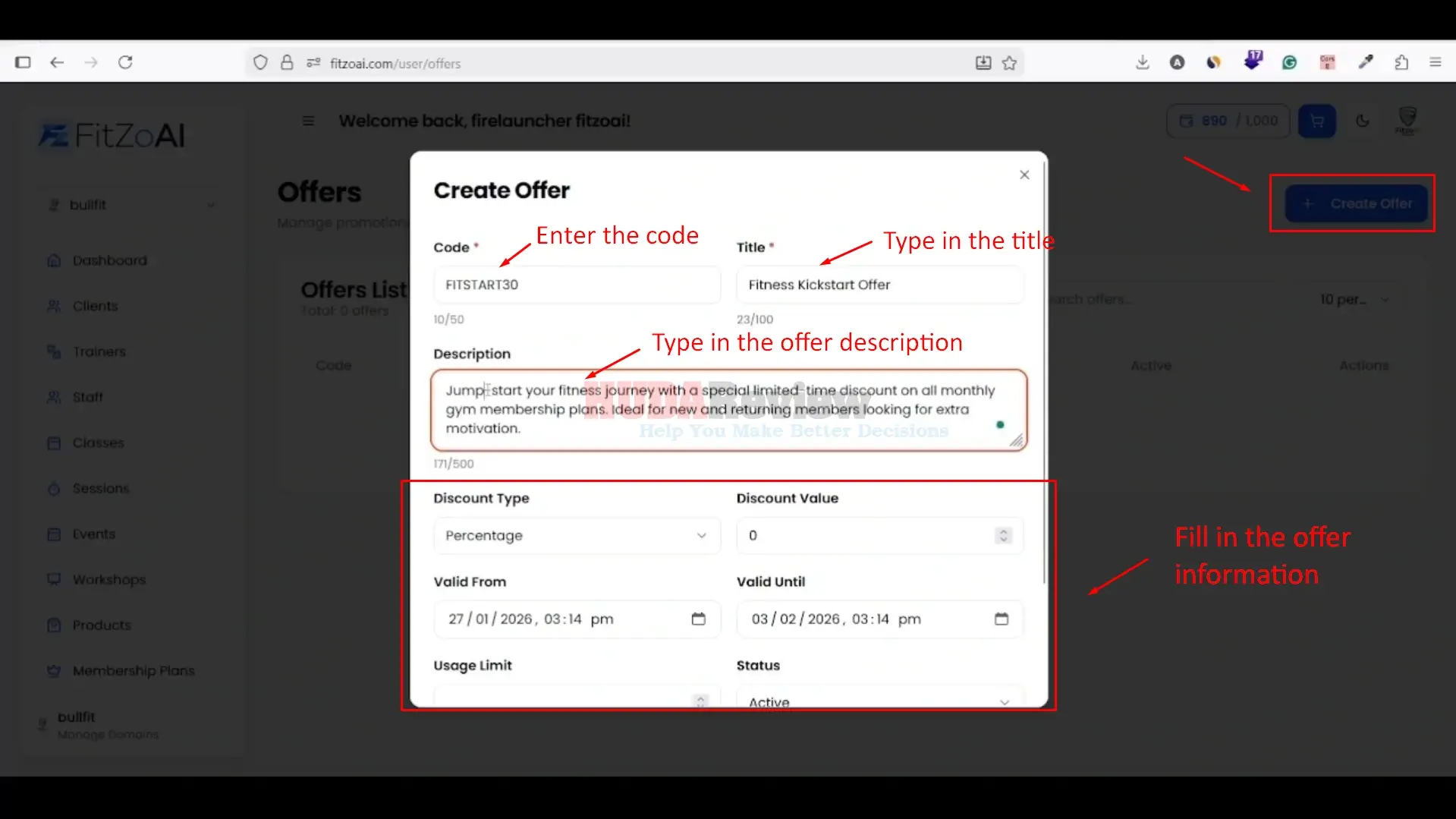Open Classes in the sidebar

click(98, 443)
